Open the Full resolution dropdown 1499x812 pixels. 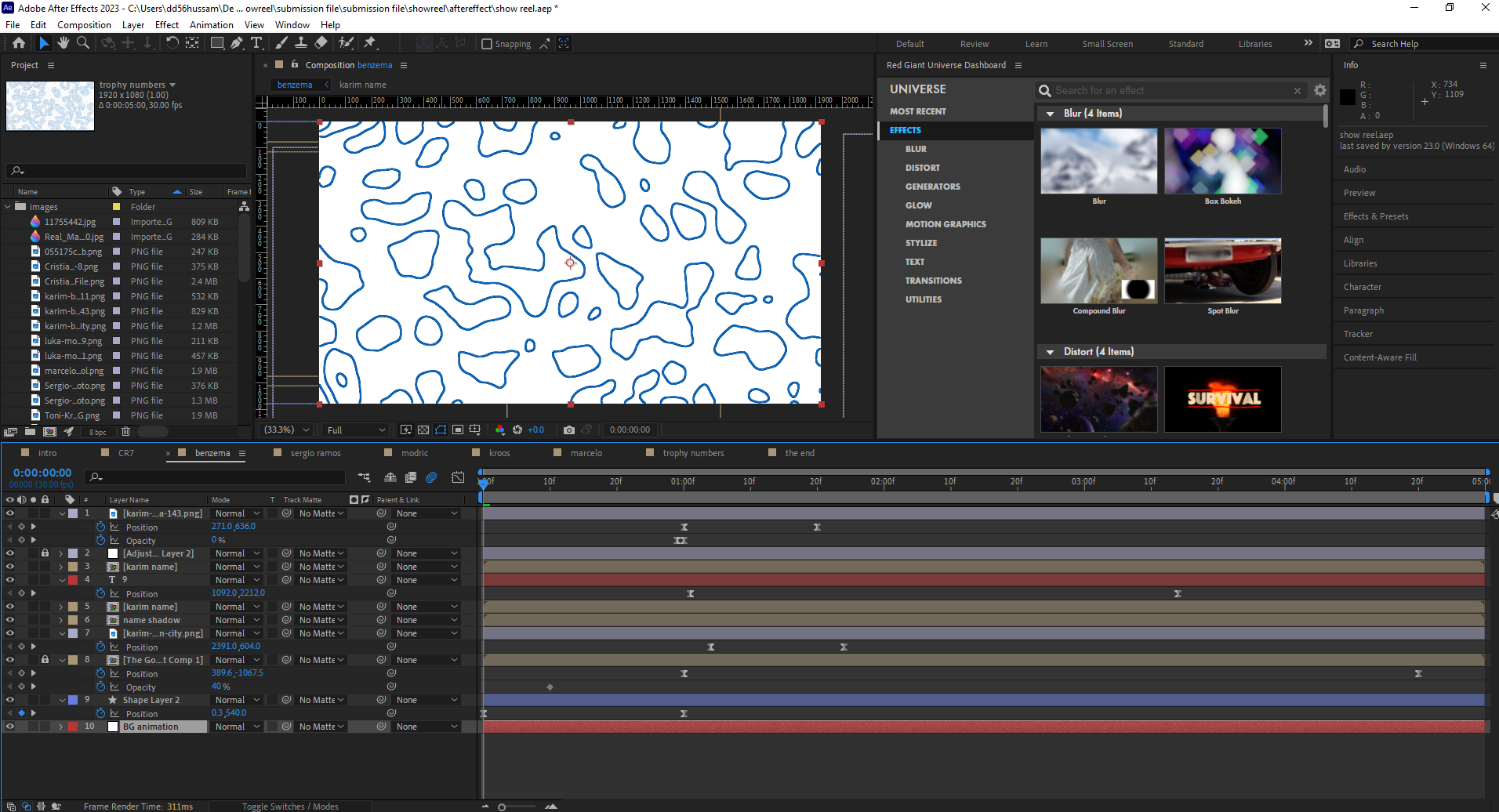tap(357, 430)
